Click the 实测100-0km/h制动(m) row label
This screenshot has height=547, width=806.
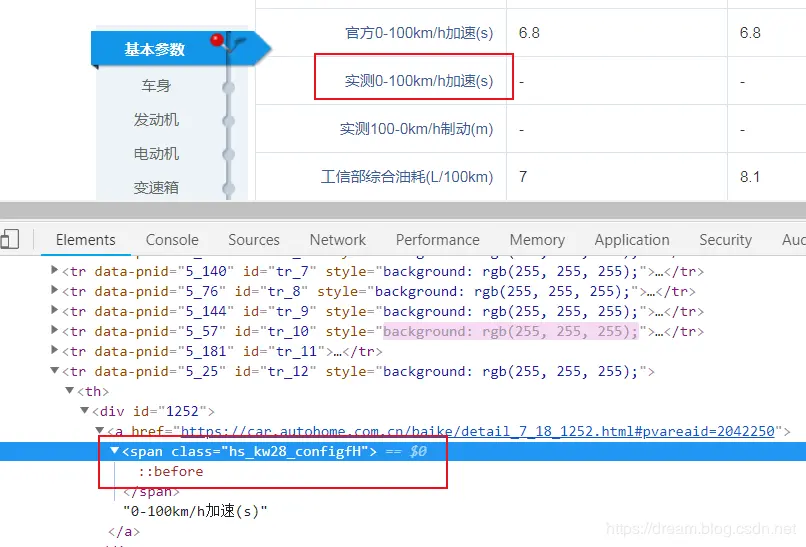(416, 129)
